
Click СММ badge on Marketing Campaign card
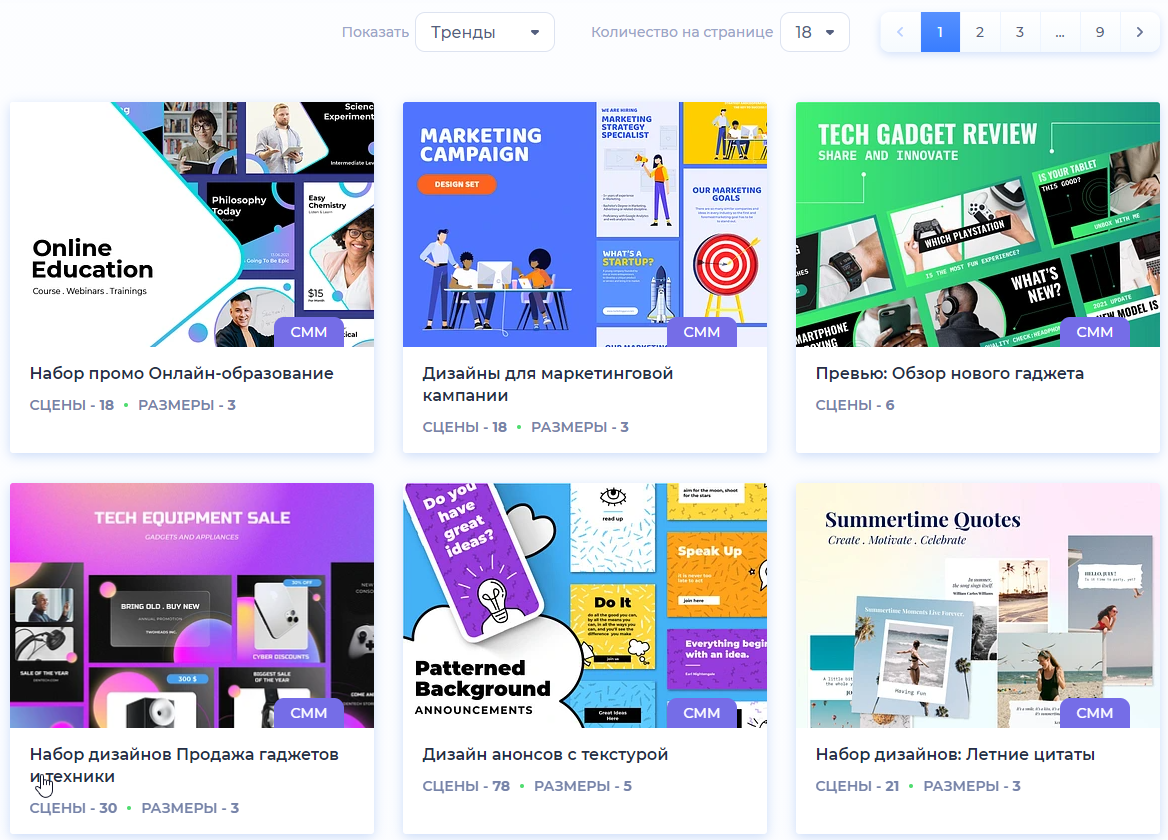click(x=702, y=332)
